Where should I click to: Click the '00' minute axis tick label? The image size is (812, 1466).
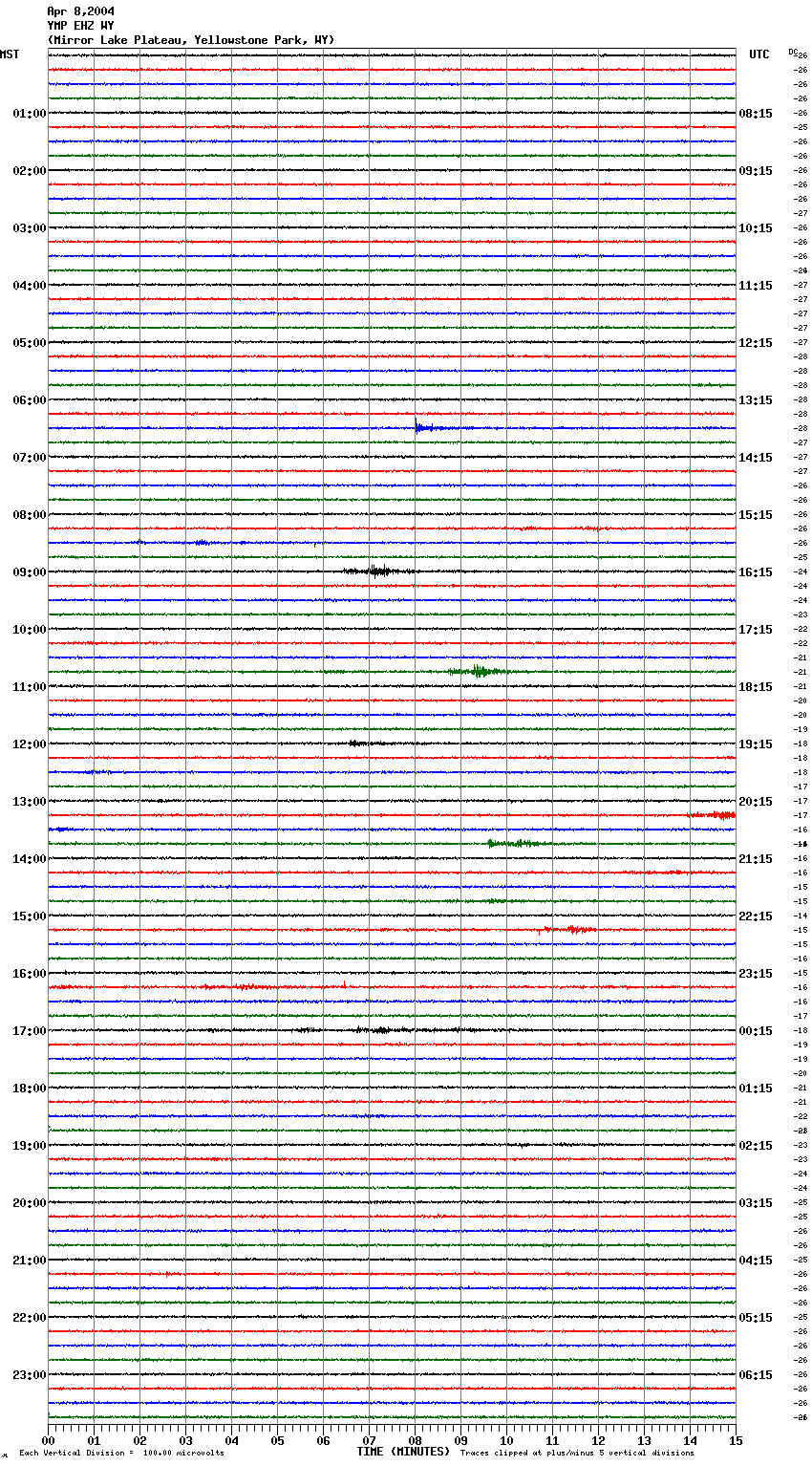pyautogui.click(x=48, y=1440)
